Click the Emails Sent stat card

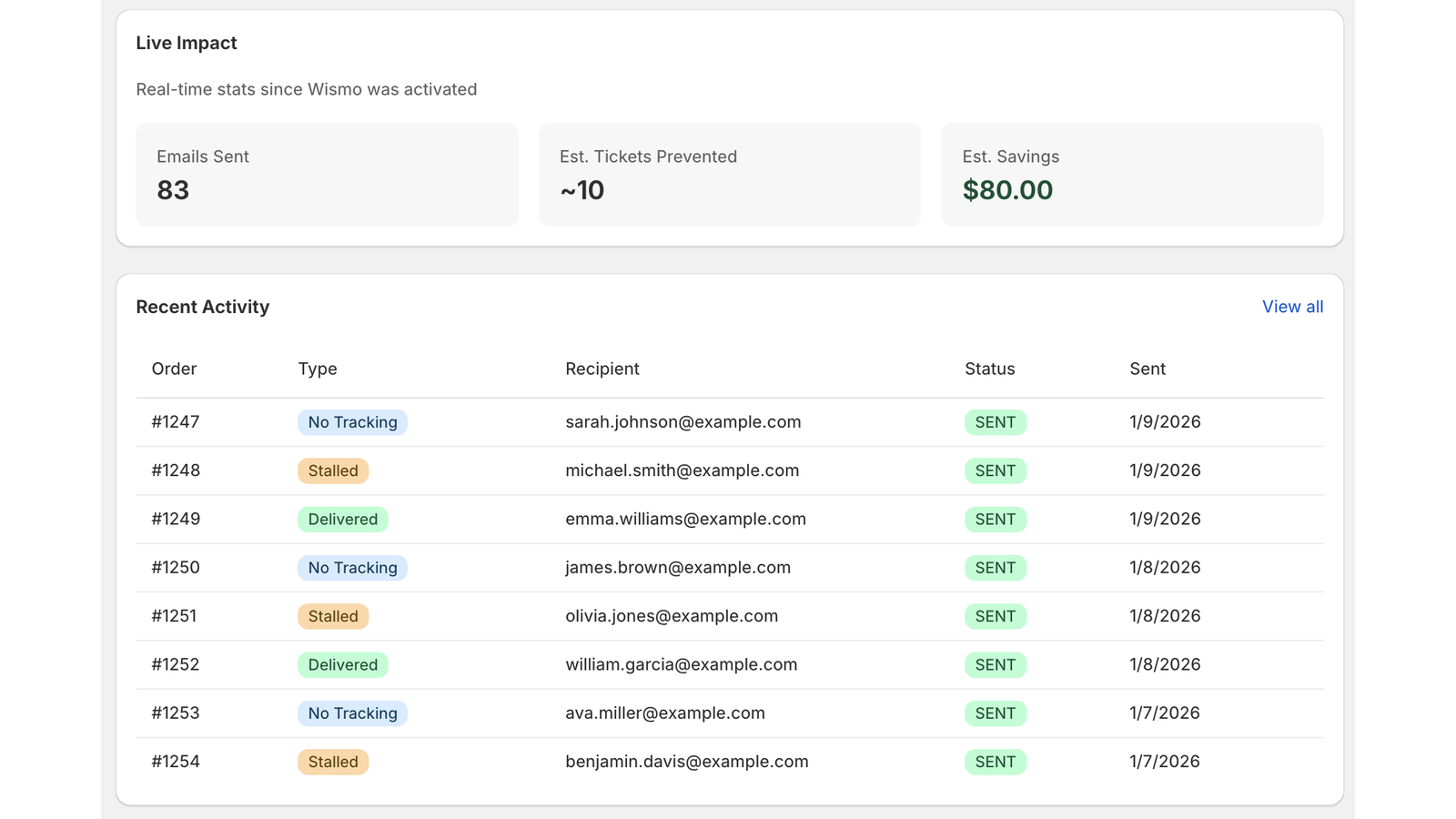[326, 175]
